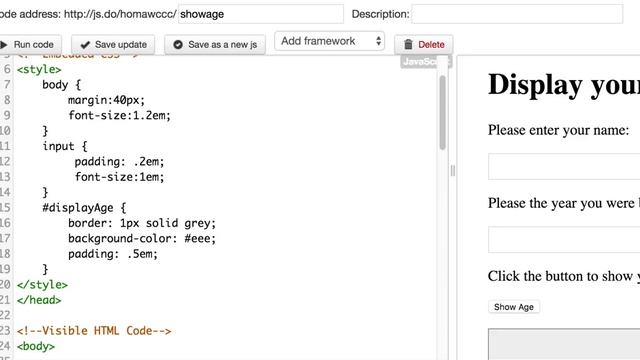Click the Save update checkmark icon
640x360 pixels.
coord(85,44)
